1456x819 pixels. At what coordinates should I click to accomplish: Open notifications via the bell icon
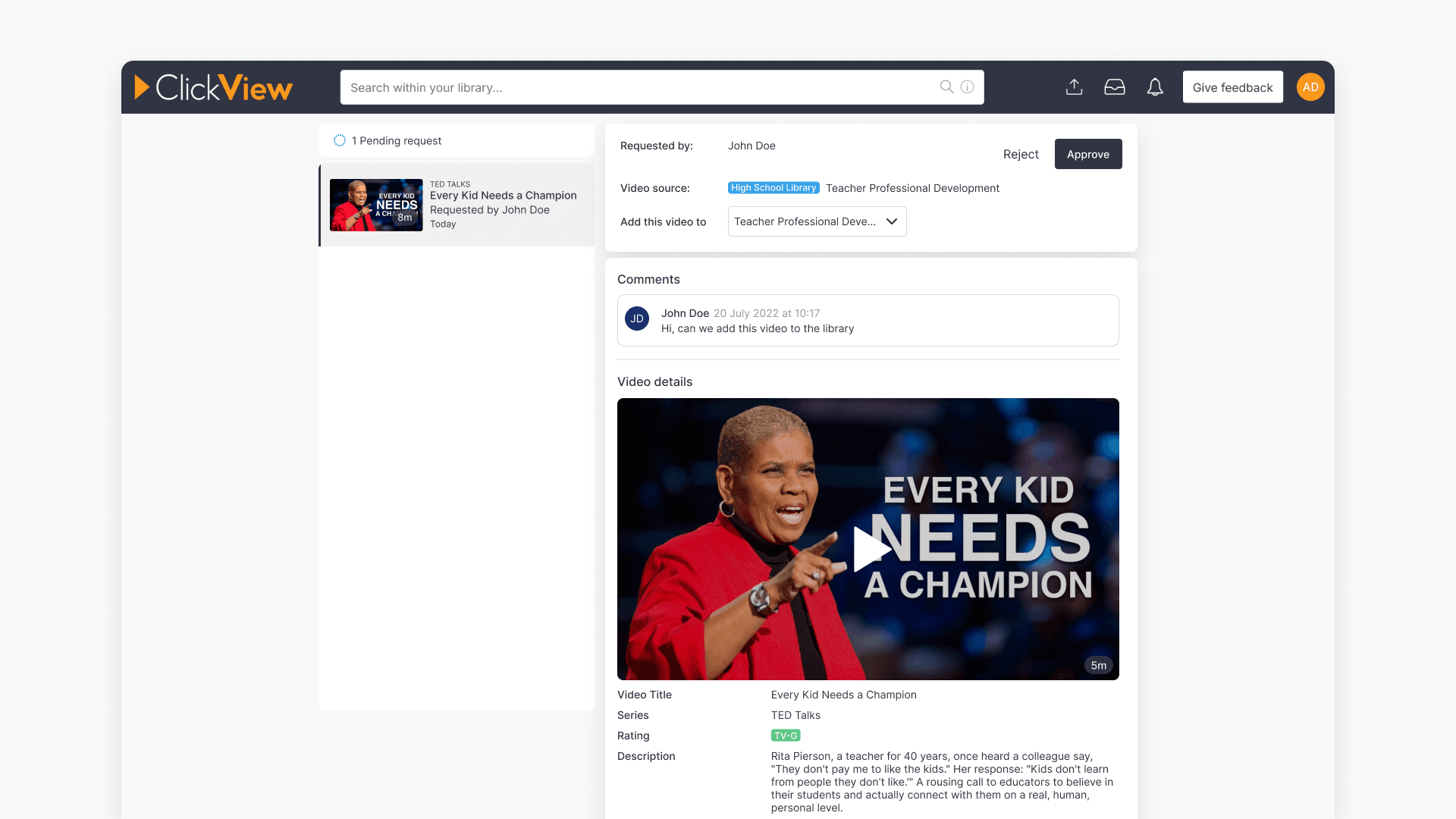(x=1155, y=86)
